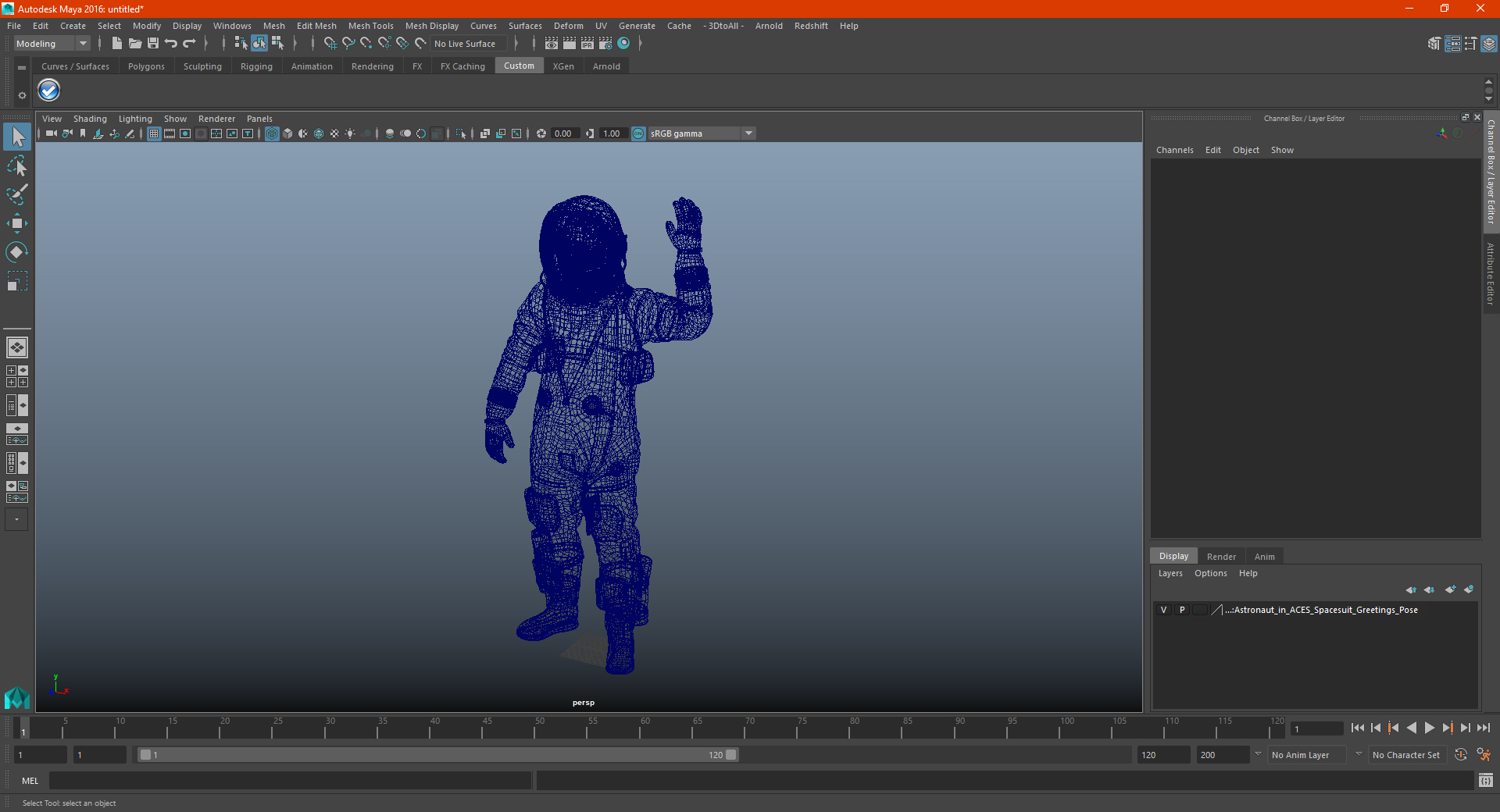Image resolution: width=1500 pixels, height=812 pixels.
Task: Play animation forwards
Action: coord(1429,728)
